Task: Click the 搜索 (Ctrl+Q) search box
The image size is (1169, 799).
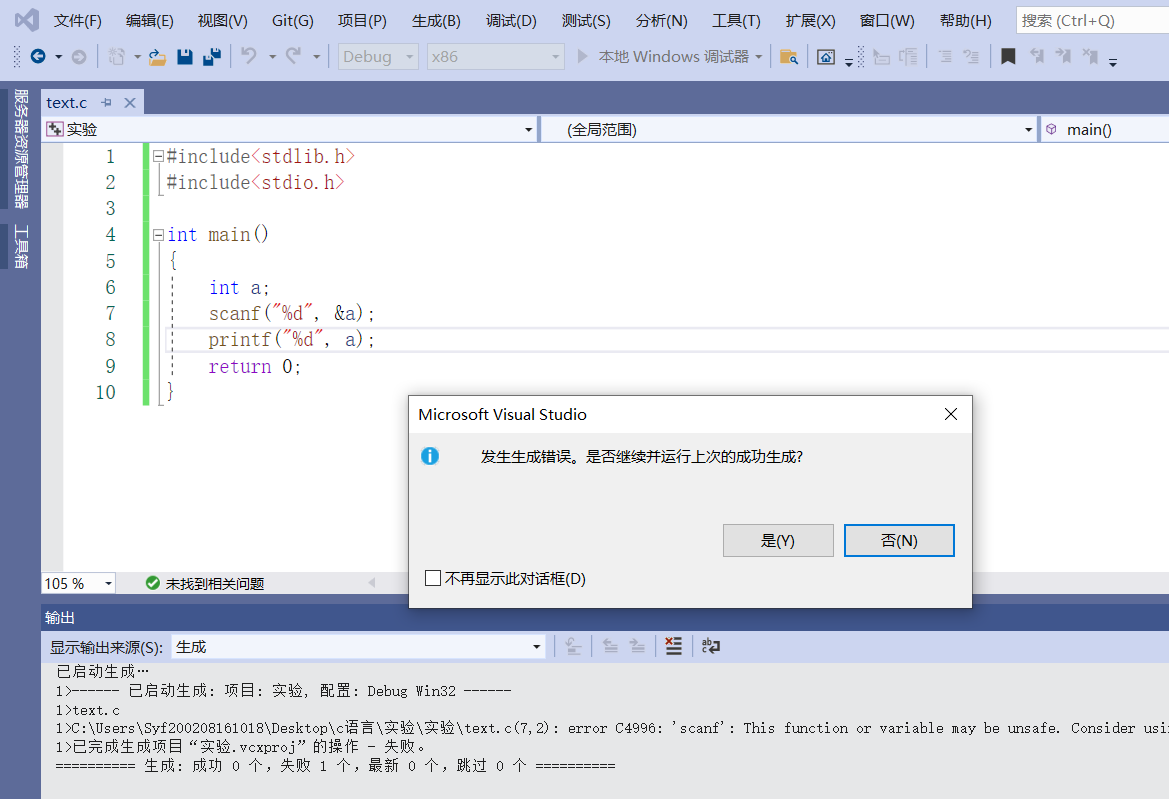Action: [x=1092, y=21]
